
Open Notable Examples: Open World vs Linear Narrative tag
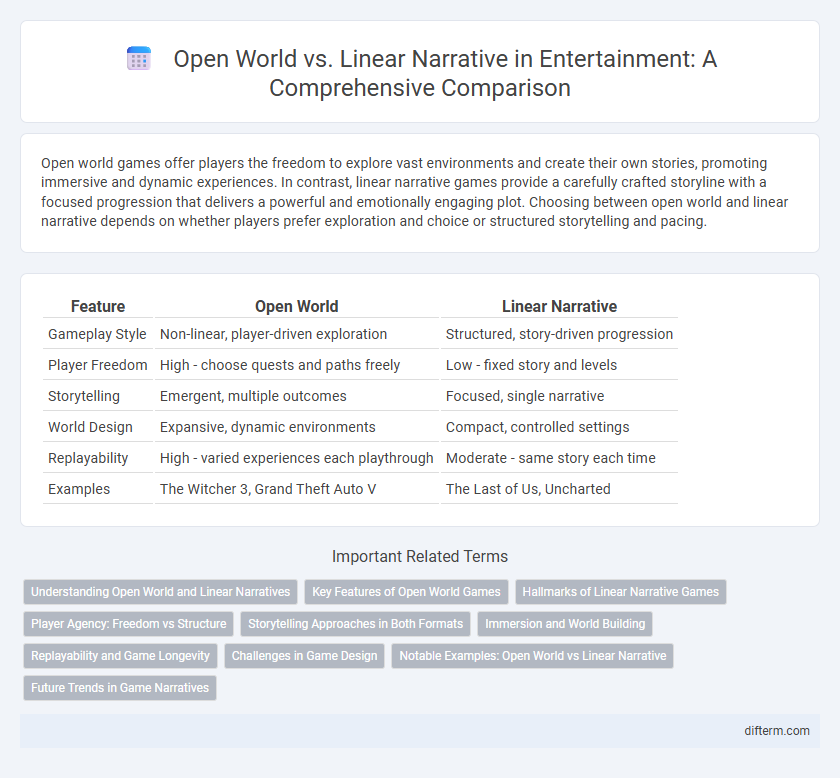(532, 656)
